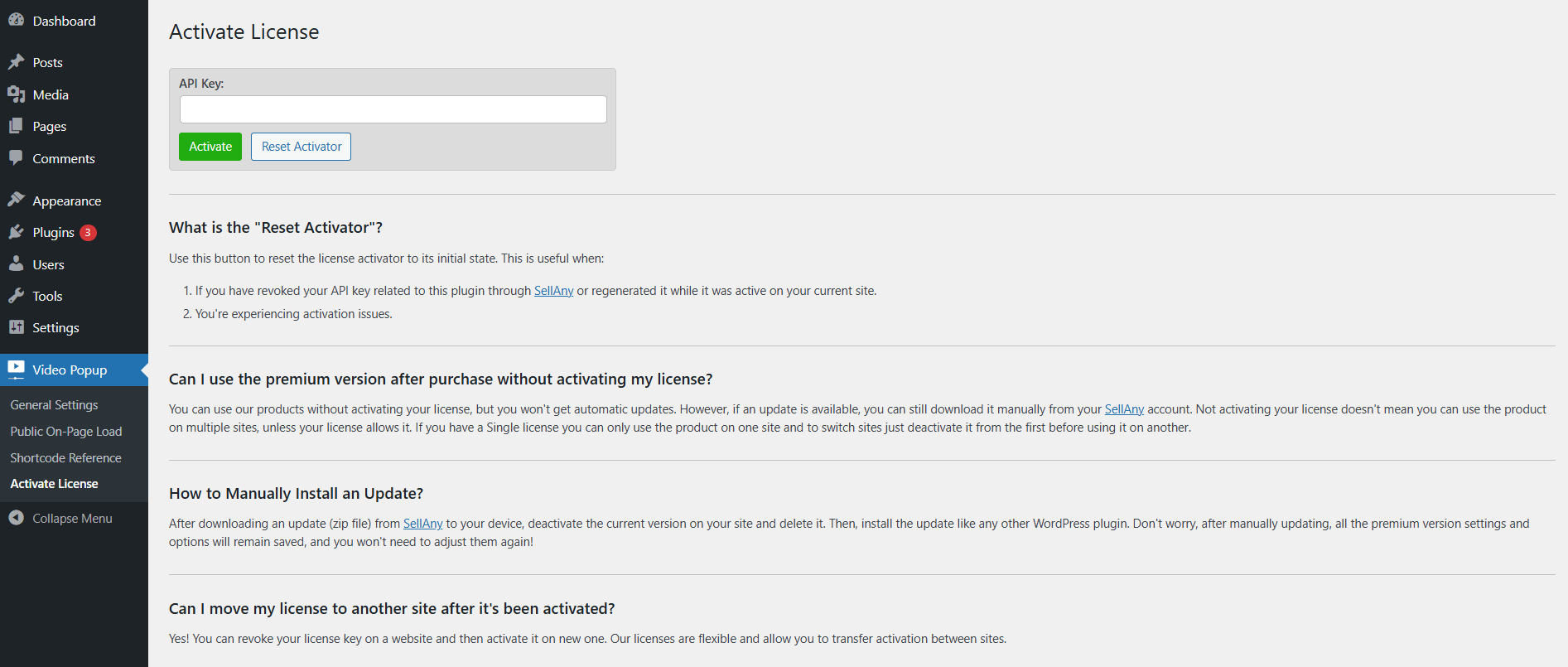The width and height of the screenshot is (1568, 667).
Task: Select the Activate License submenu item
Action: (54, 484)
